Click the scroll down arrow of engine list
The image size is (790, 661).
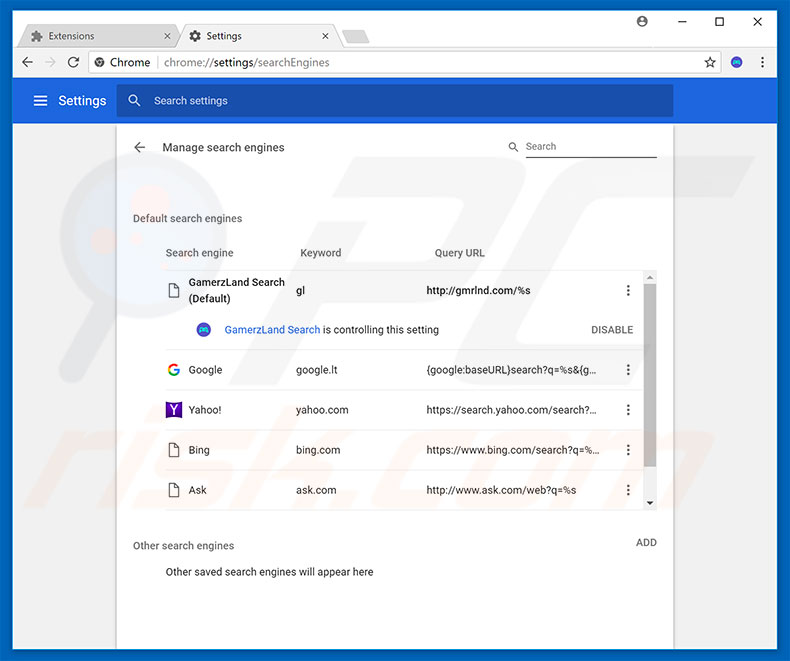(x=650, y=503)
